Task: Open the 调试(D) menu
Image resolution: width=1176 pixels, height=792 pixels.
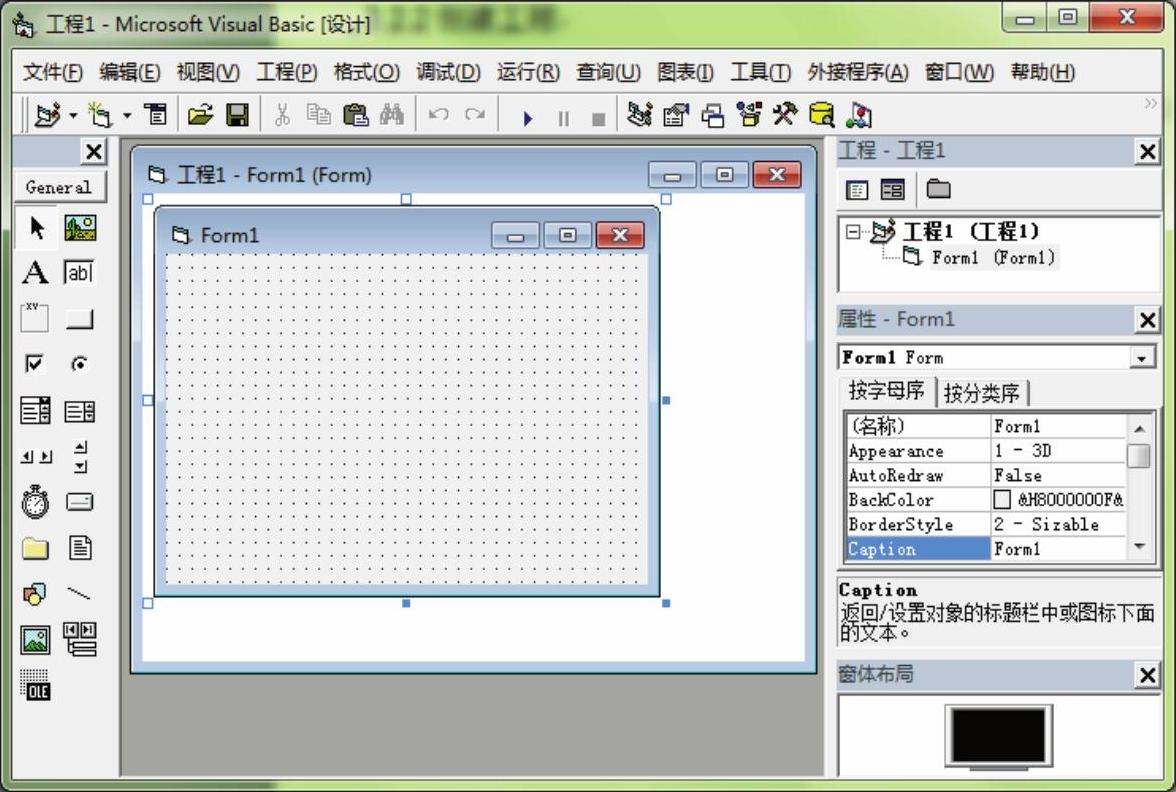Action: tap(448, 72)
